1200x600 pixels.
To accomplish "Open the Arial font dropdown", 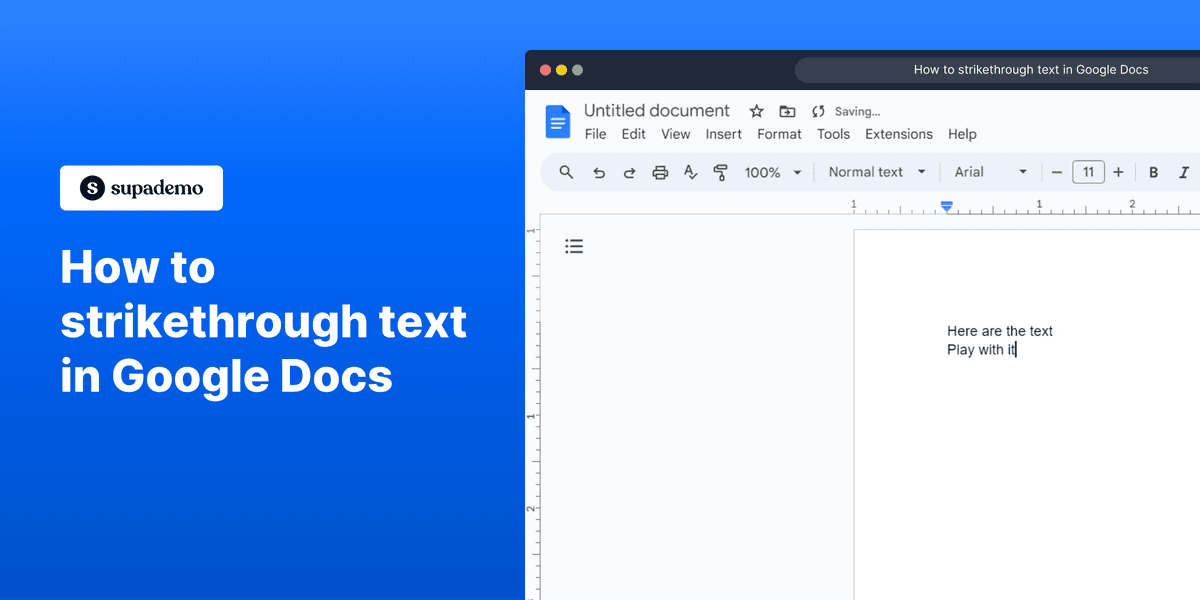I will (x=990, y=171).
